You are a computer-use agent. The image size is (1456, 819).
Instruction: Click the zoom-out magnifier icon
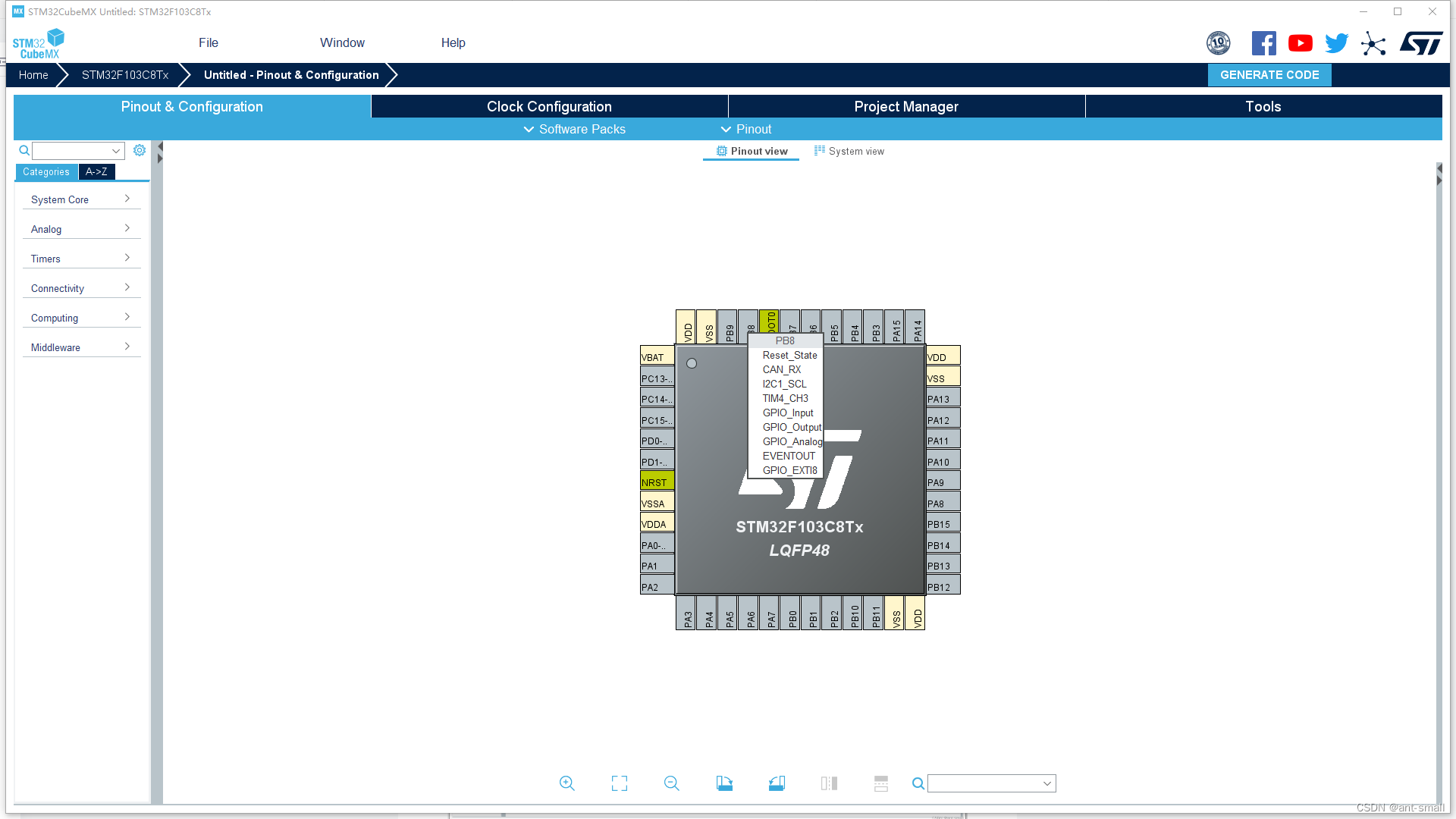tap(671, 783)
